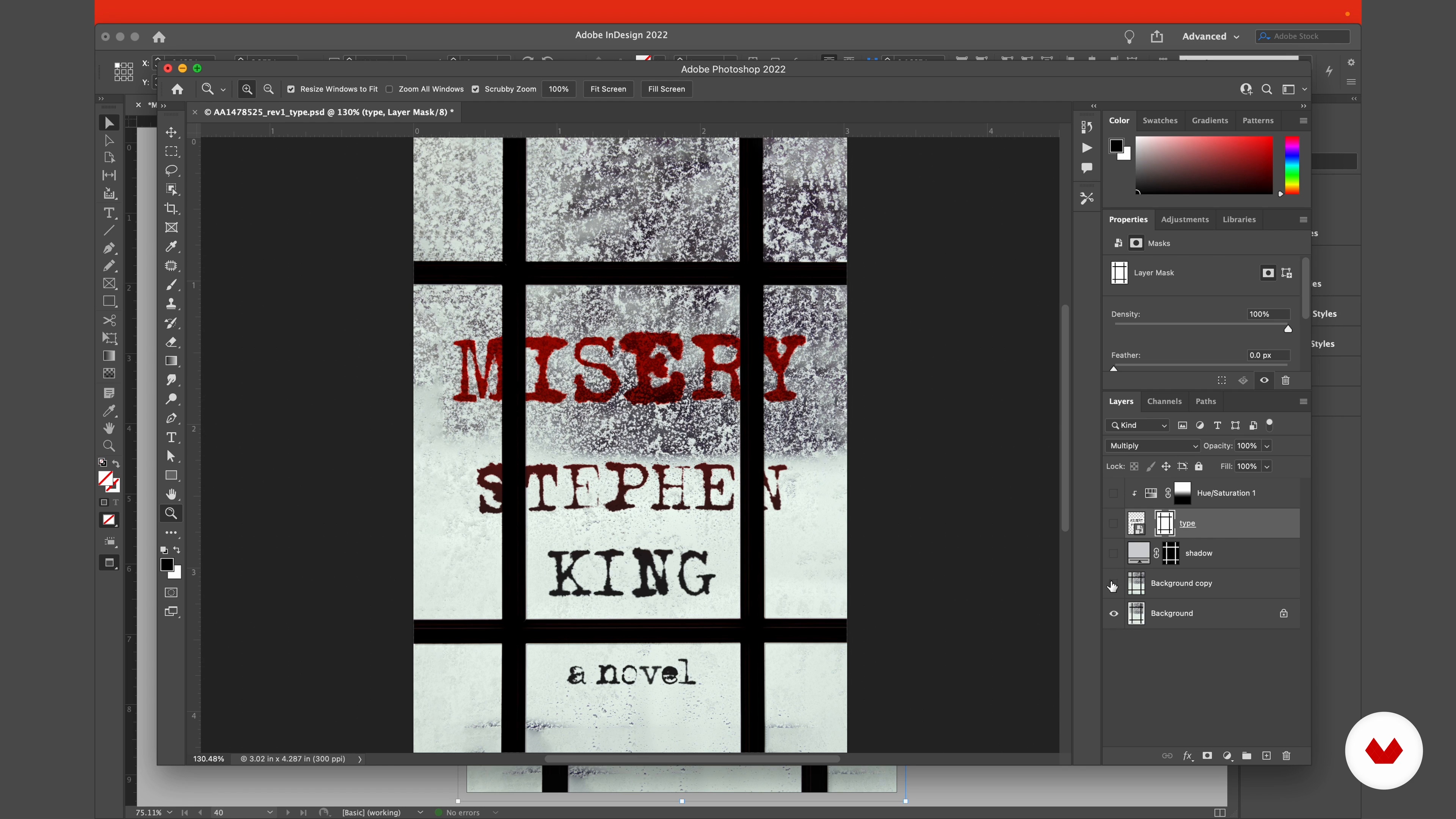Click the Density slider handle
This screenshot has width=1456, height=819.
(1288, 329)
